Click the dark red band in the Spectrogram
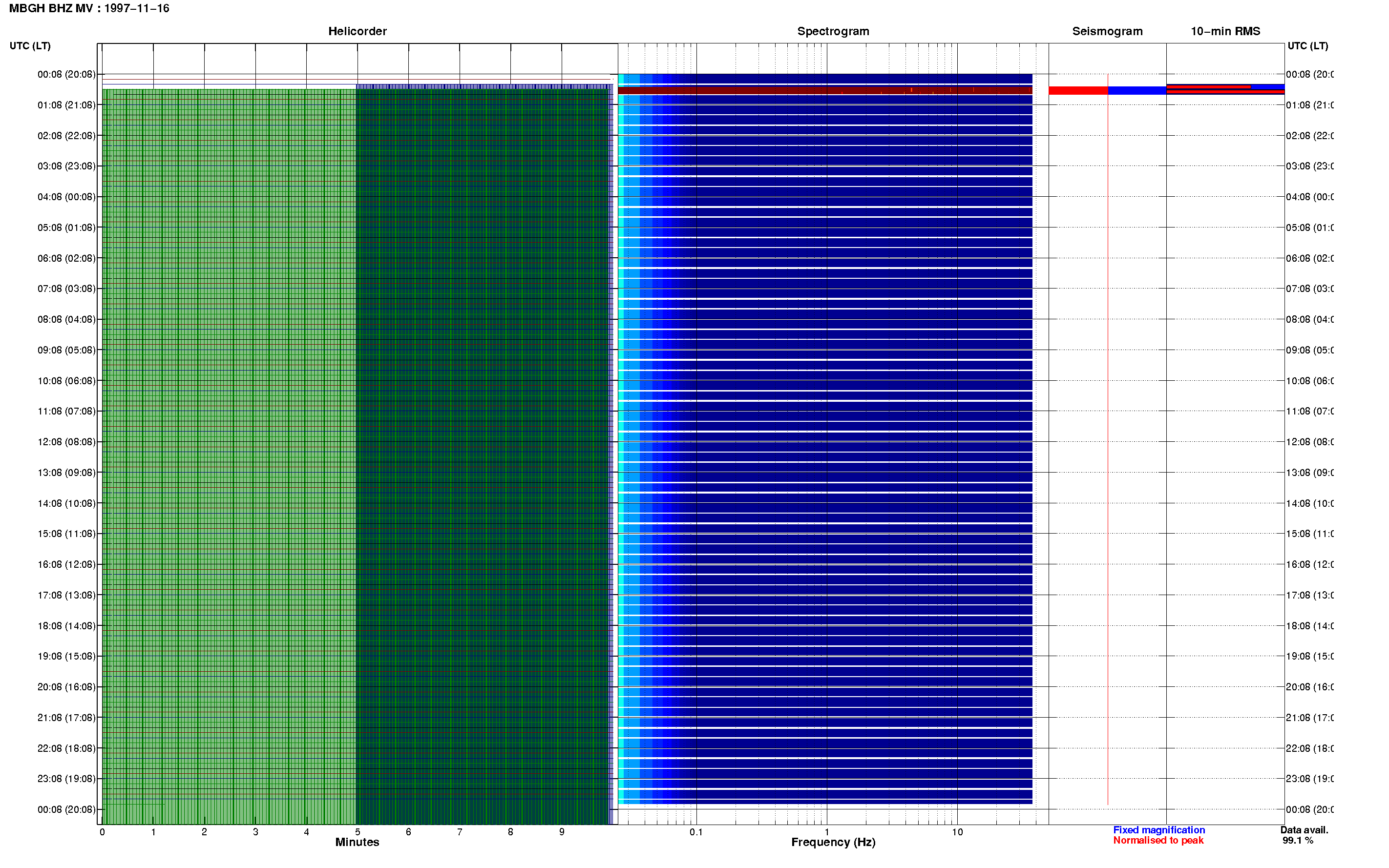 (x=825, y=90)
